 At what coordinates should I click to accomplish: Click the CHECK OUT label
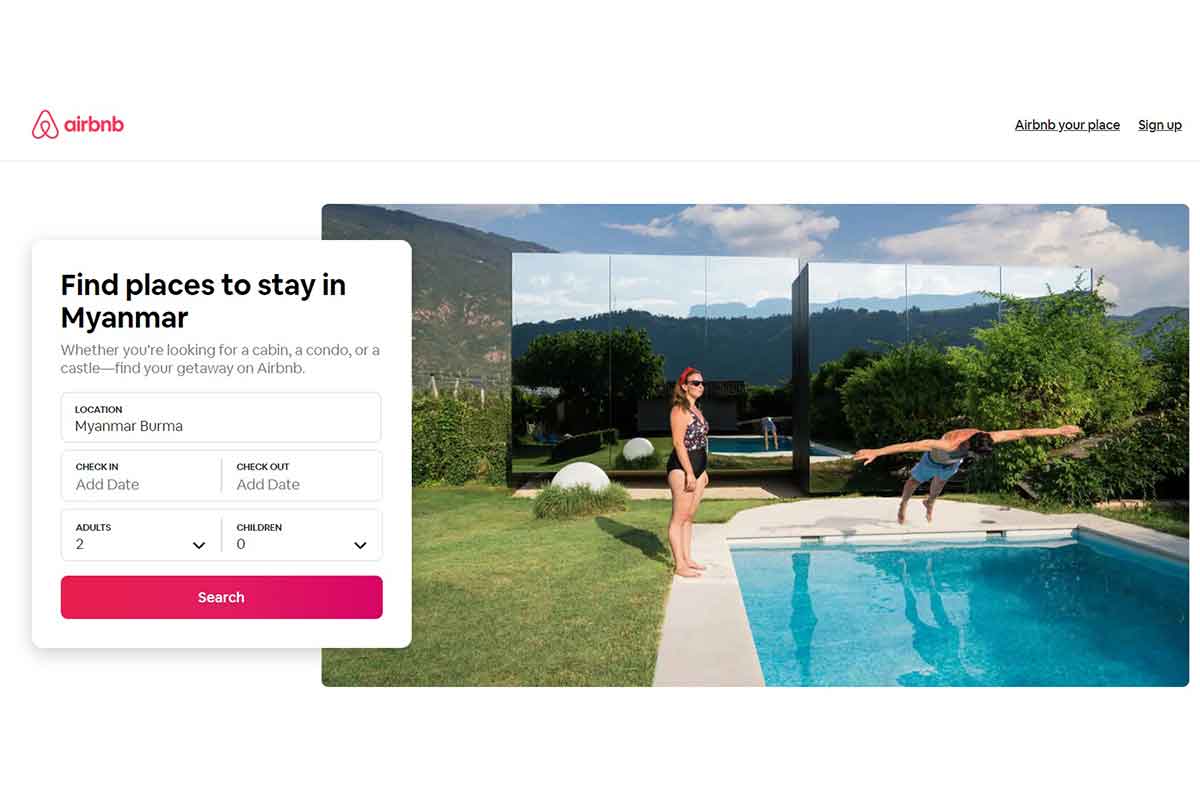(263, 467)
